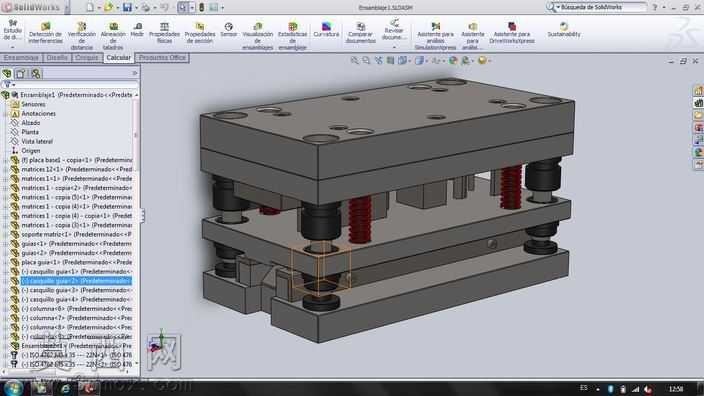Click the Help question mark button
Viewport: 704px width, 396px height.
point(655,7)
